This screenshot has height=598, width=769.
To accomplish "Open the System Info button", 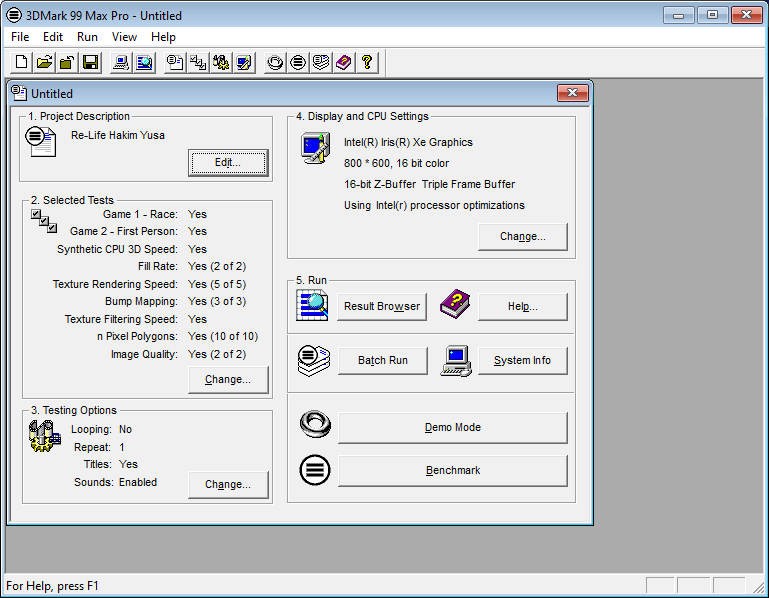I will coord(523,361).
